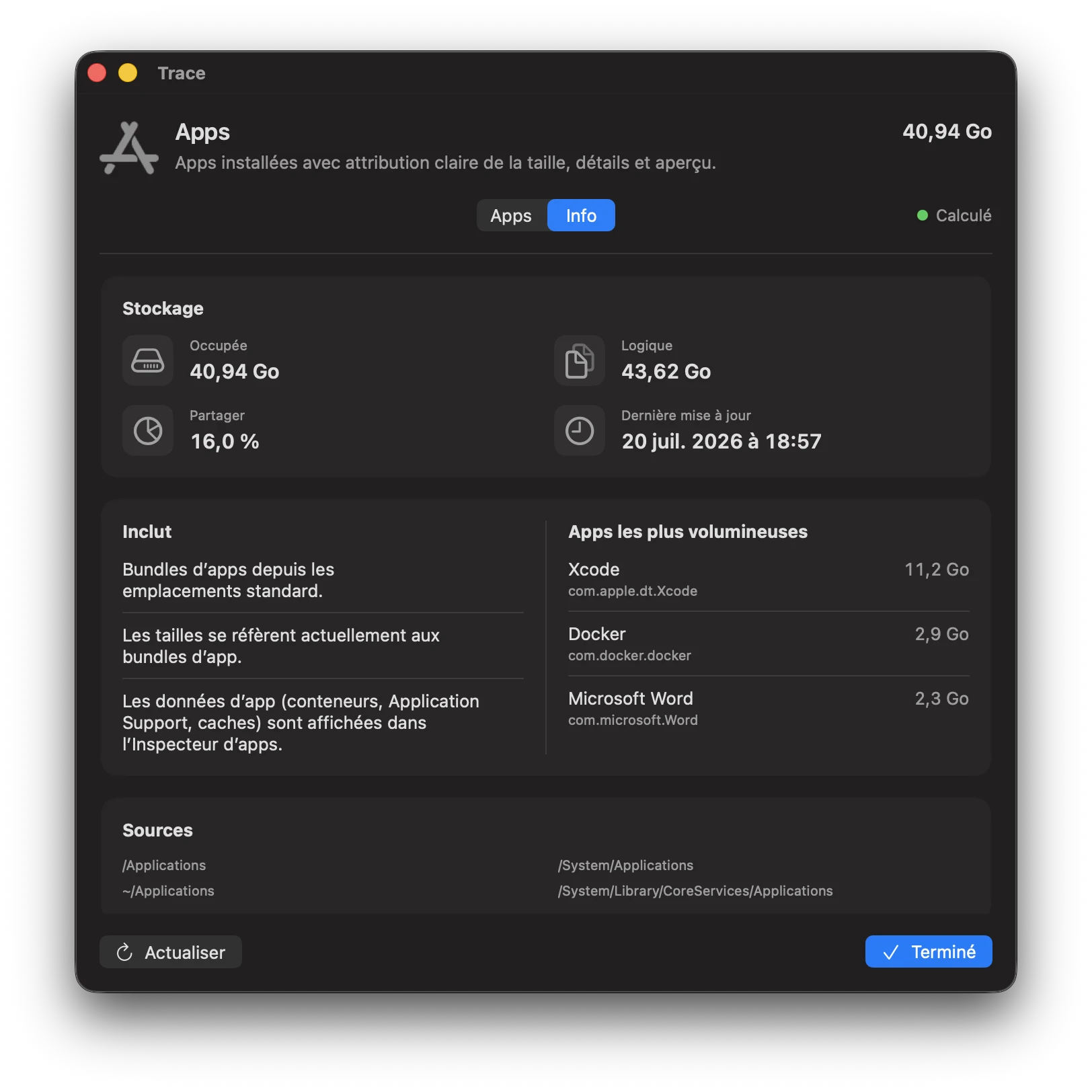
Task: Click the 2,3 Go size value
Action: click(x=941, y=699)
